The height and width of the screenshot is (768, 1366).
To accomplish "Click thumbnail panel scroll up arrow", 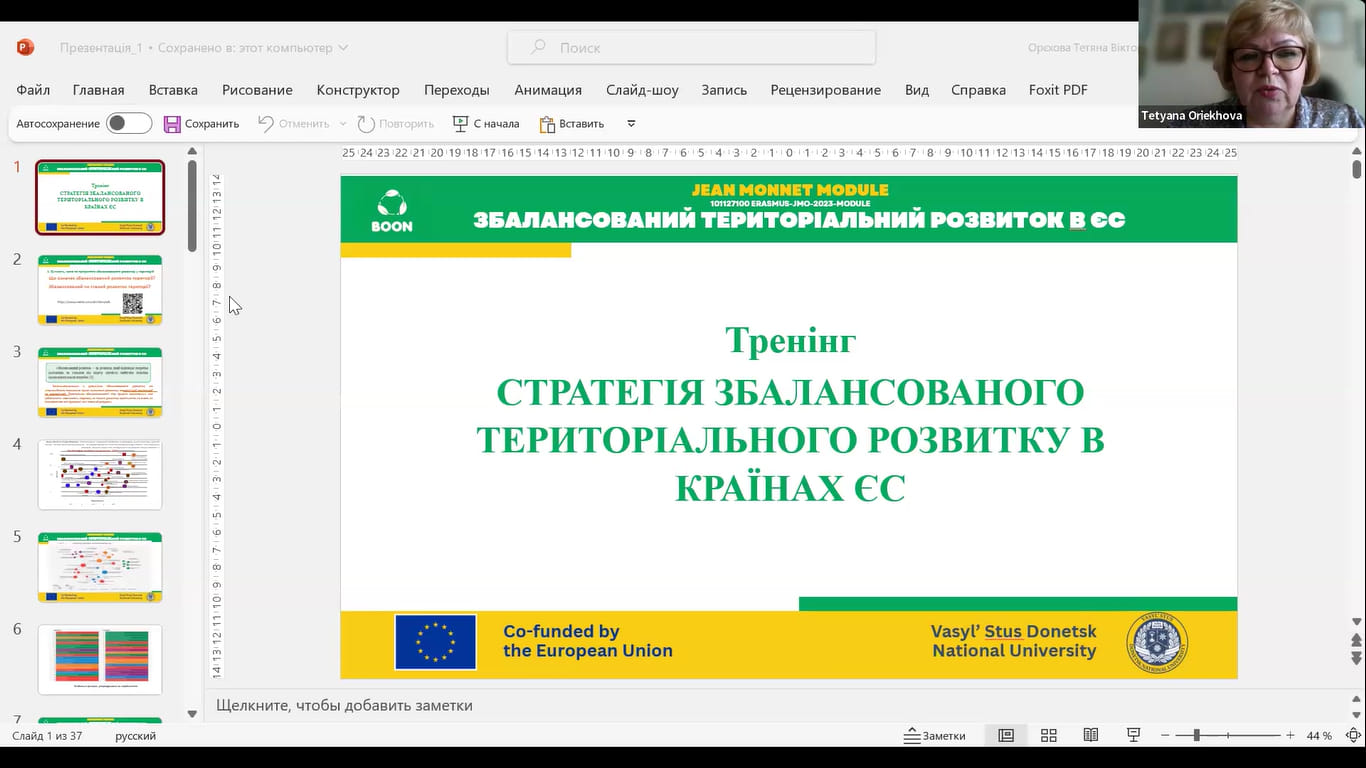I will pyautogui.click(x=192, y=152).
